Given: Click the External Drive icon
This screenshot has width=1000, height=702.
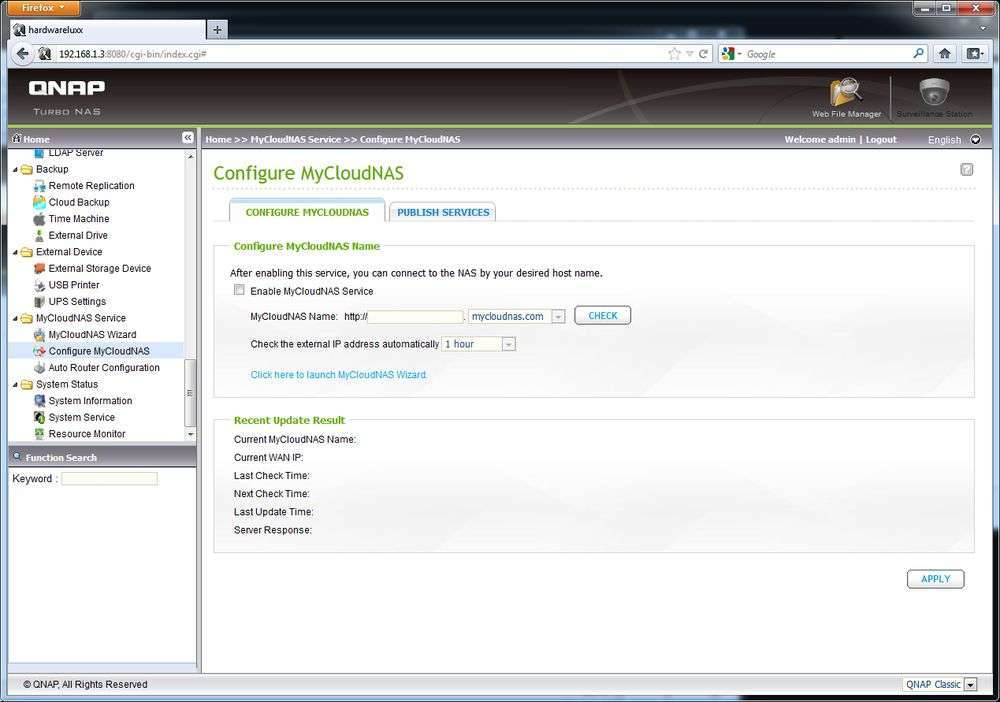Looking at the screenshot, I should click(x=40, y=235).
